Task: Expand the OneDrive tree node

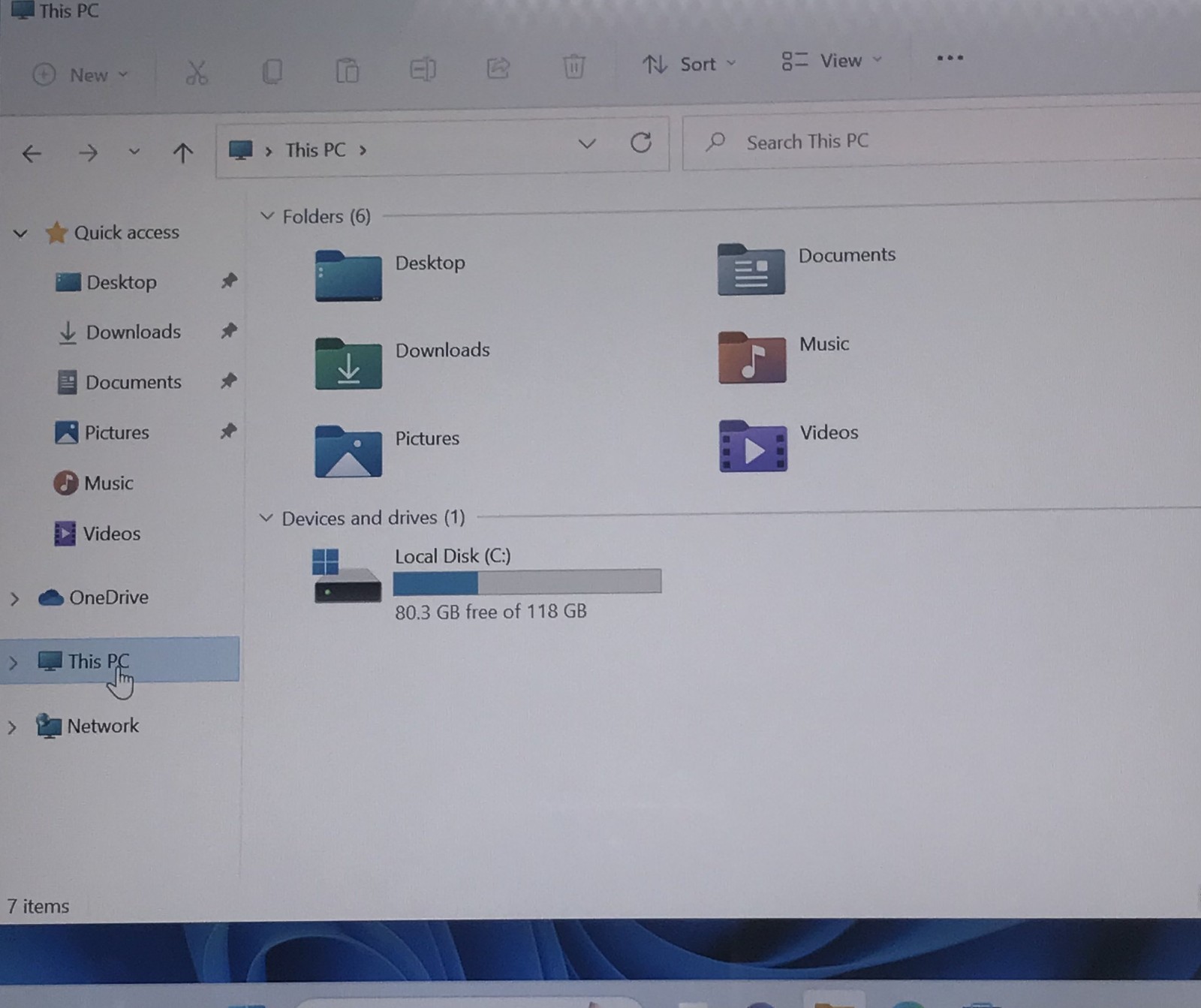Action: tap(14, 599)
